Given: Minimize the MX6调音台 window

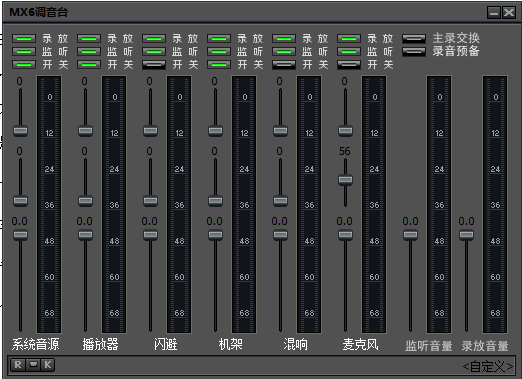Looking at the screenshot, I should click(494, 13).
